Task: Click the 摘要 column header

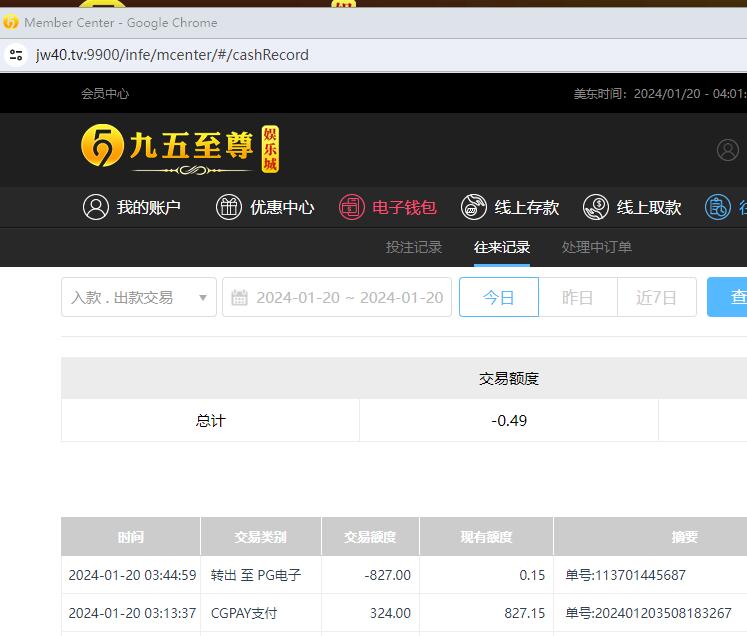Action: click(685, 537)
